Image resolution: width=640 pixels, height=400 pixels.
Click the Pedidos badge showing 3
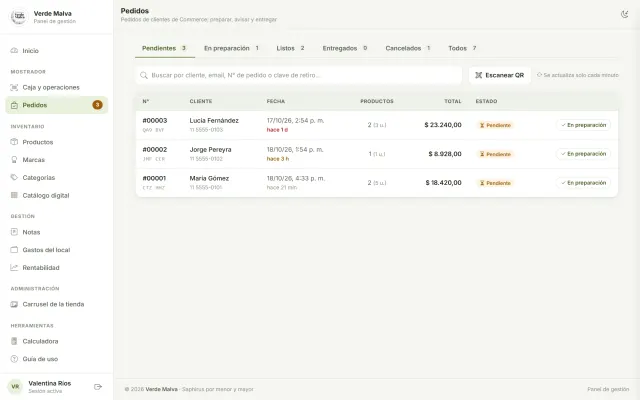[x=97, y=105]
